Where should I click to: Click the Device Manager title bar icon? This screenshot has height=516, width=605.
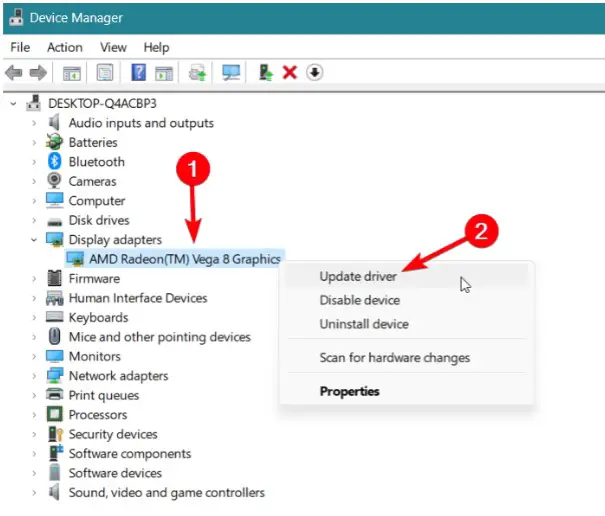[x=16, y=17]
